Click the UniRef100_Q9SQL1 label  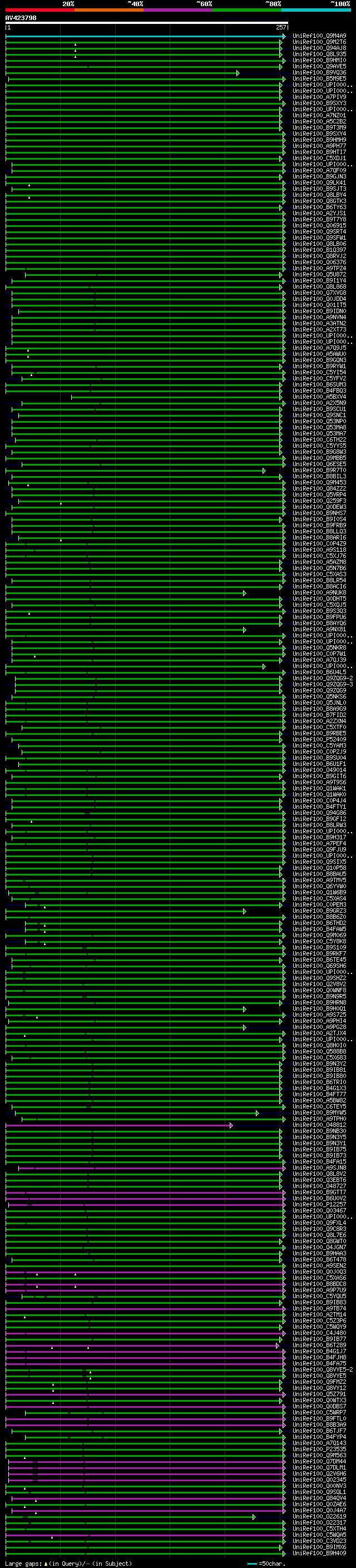319,1492
